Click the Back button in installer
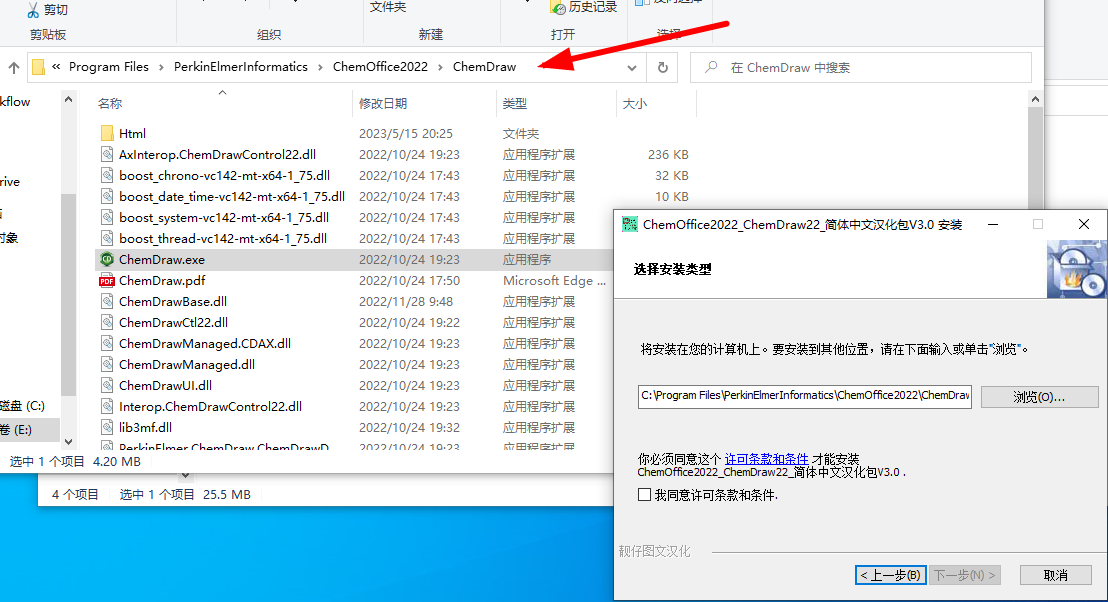 tap(890, 575)
